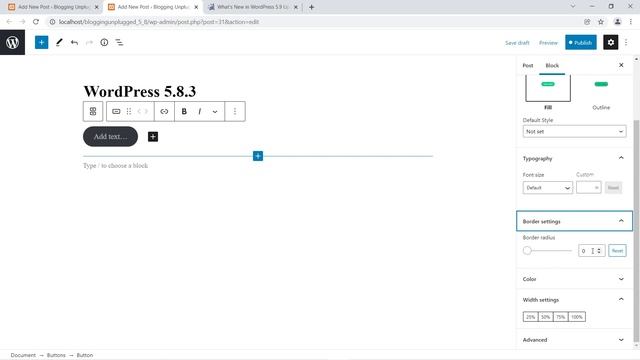Switch to the first Add New Post browser tab
The image size is (640, 360).
coord(53,7)
